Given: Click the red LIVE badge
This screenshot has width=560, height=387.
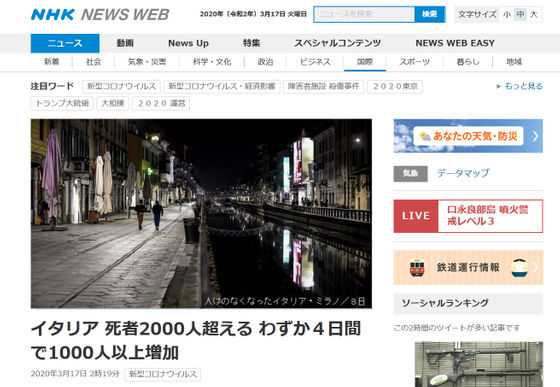Looking at the screenshot, I should point(416,216).
